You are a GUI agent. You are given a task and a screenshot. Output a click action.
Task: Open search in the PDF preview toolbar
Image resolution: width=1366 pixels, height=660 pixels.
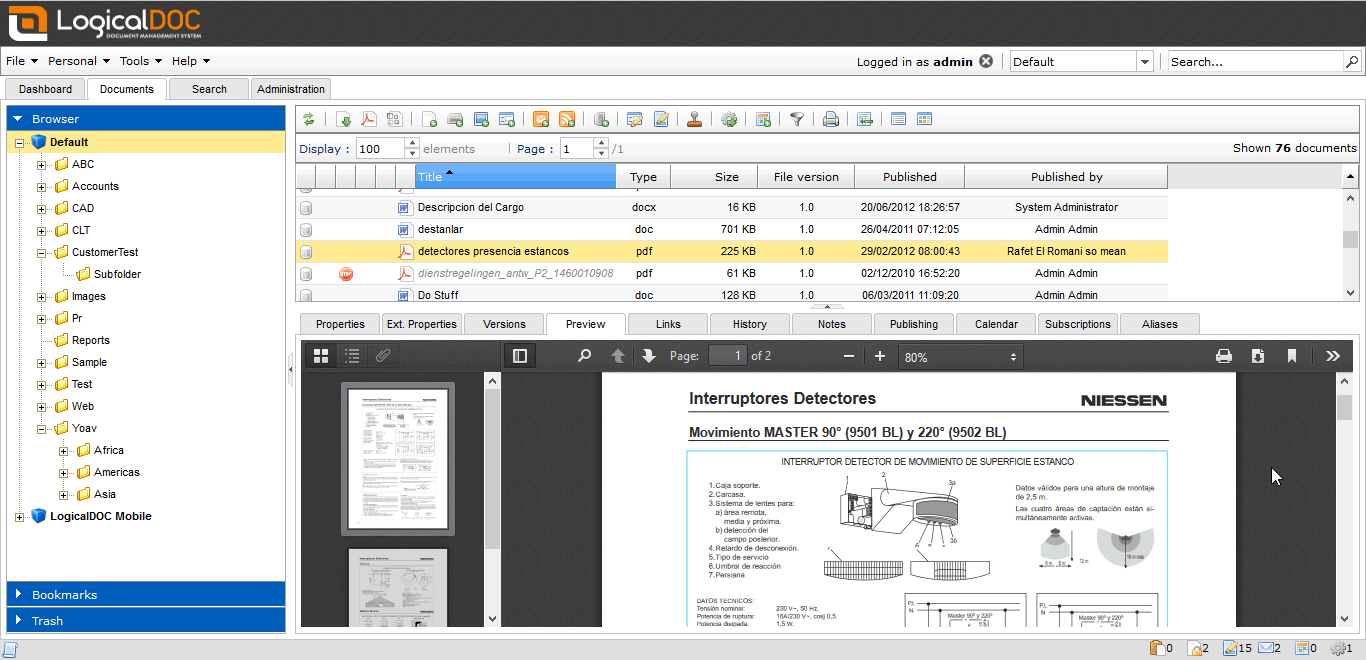584,355
